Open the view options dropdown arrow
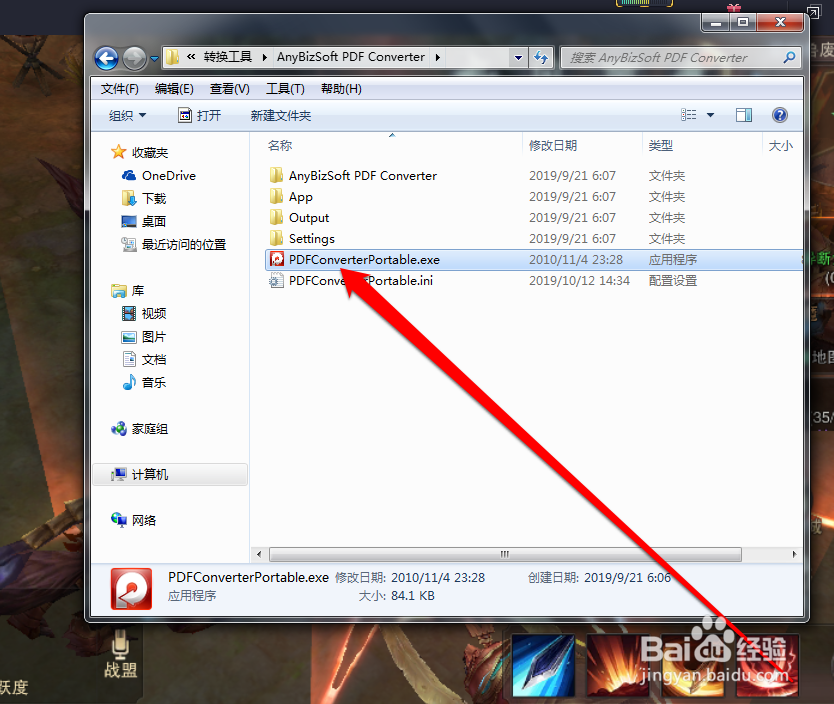This screenshot has height=704, width=834. pos(710,115)
